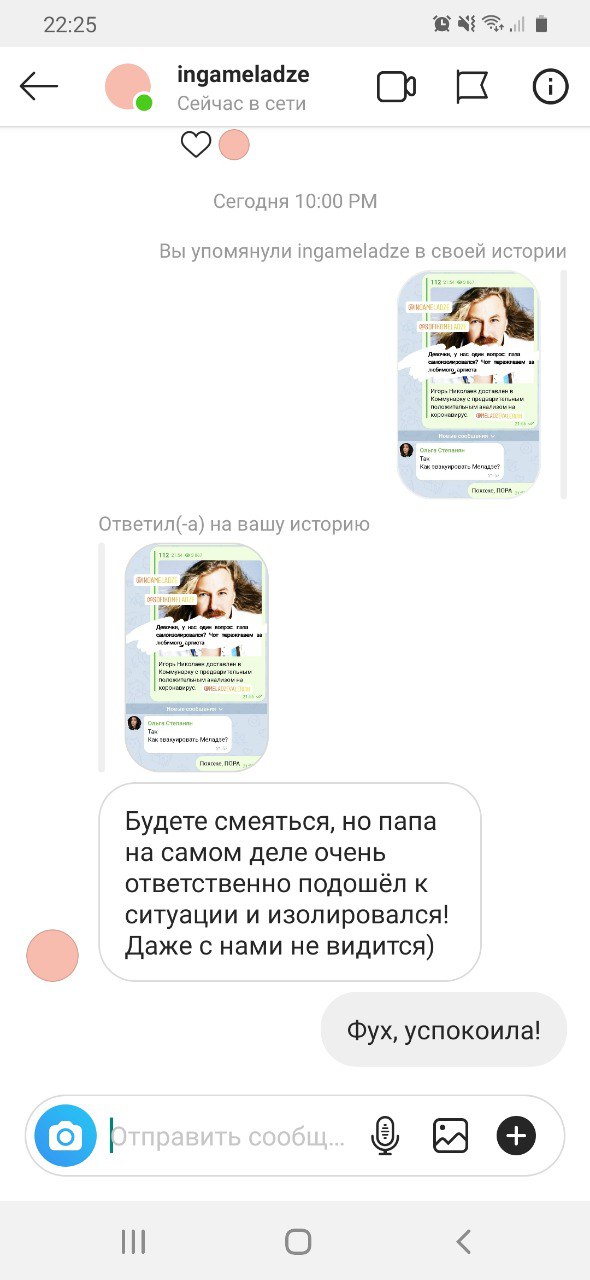Select the message starting 'Будете смеяться'
The image size is (590, 1280).
(290, 882)
